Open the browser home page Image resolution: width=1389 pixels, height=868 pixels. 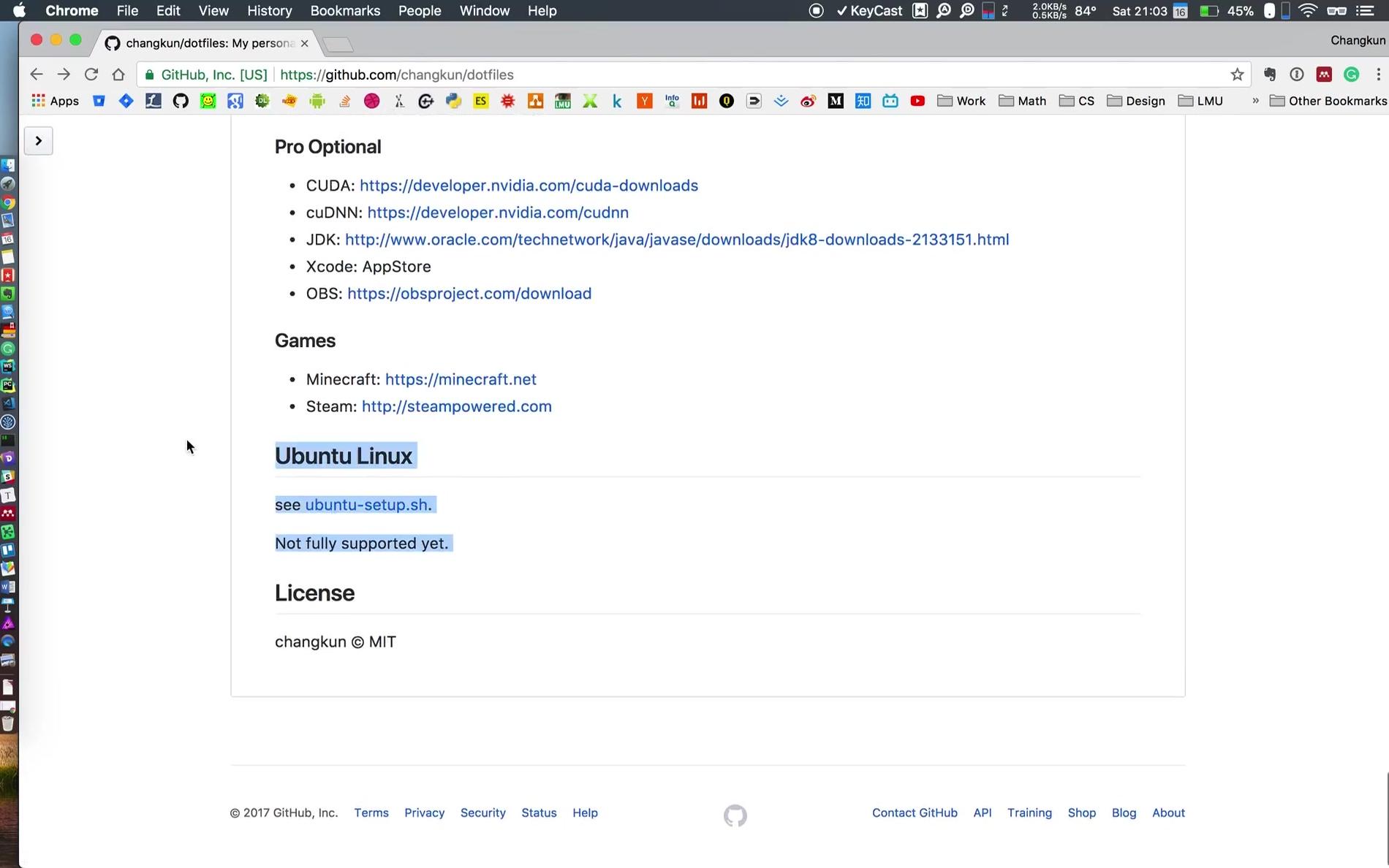coord(118,75)
